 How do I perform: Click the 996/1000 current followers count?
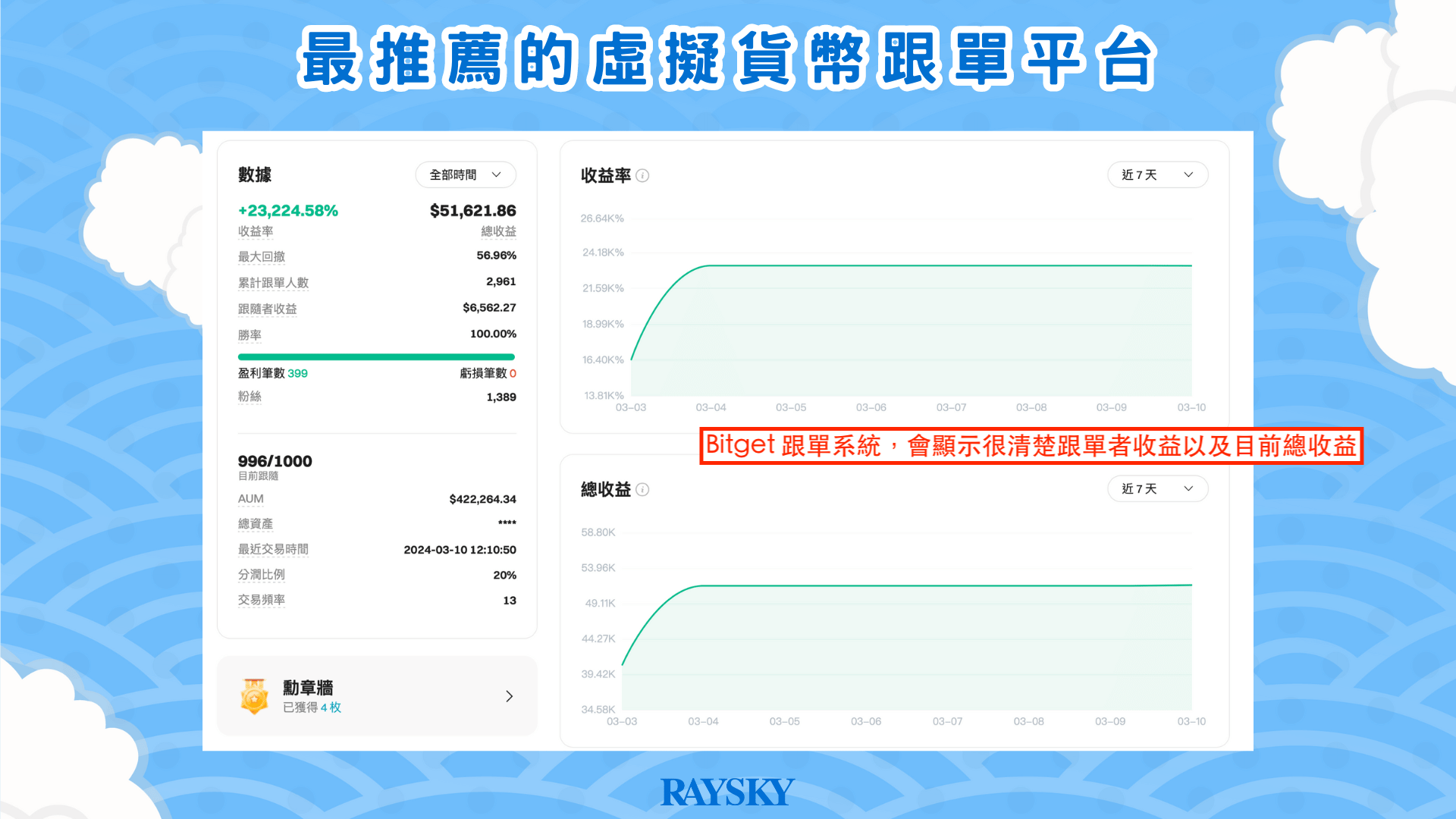pos(275,461)
